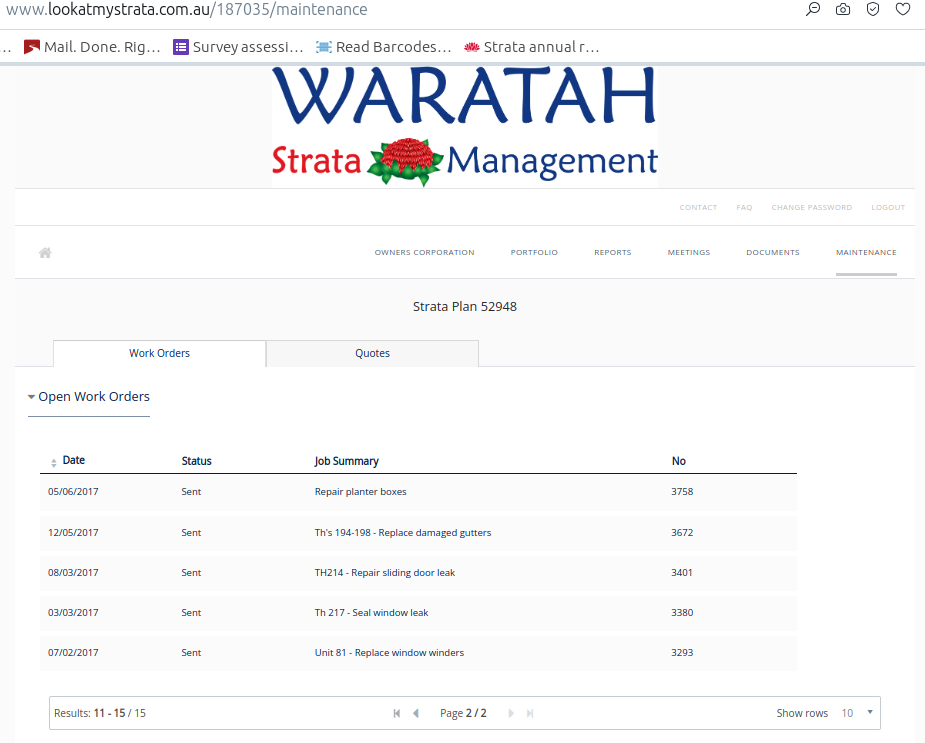The image size is (925, 743).
Task: Open the Contact link
Action: (x=698, y=208)
